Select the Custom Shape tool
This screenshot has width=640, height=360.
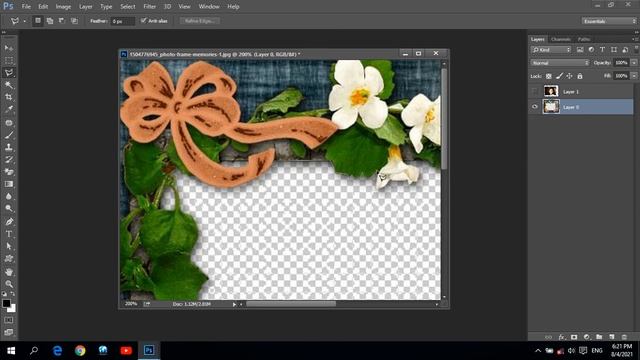tap(9, 259)
